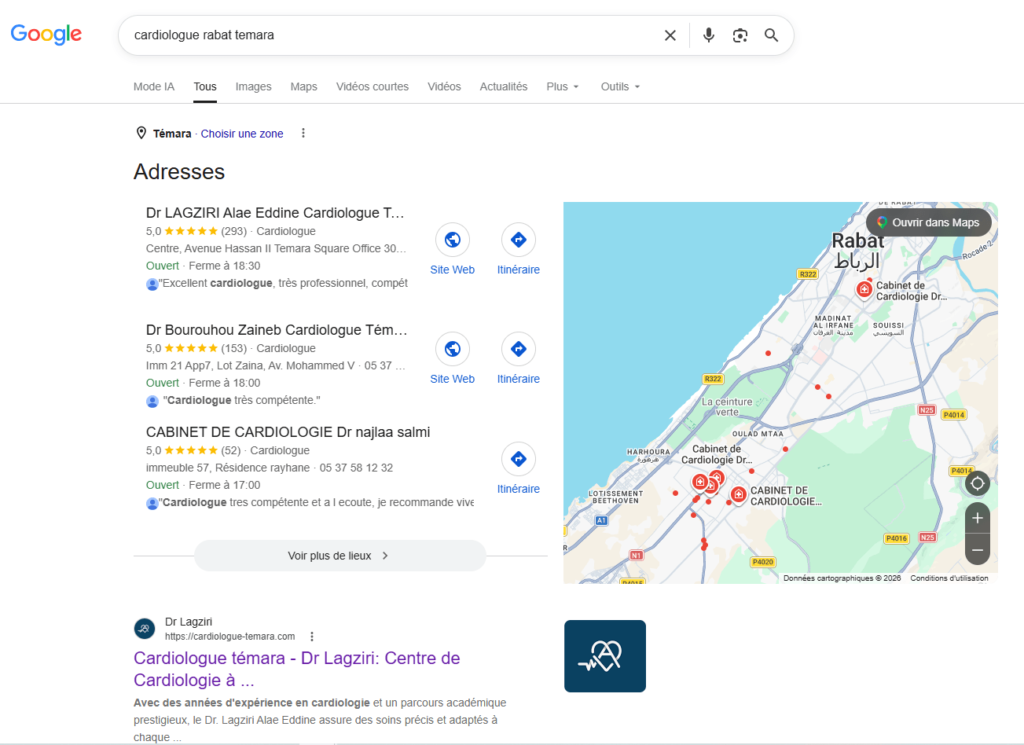Click Choisir une zone link

click(x=242, y=133)
